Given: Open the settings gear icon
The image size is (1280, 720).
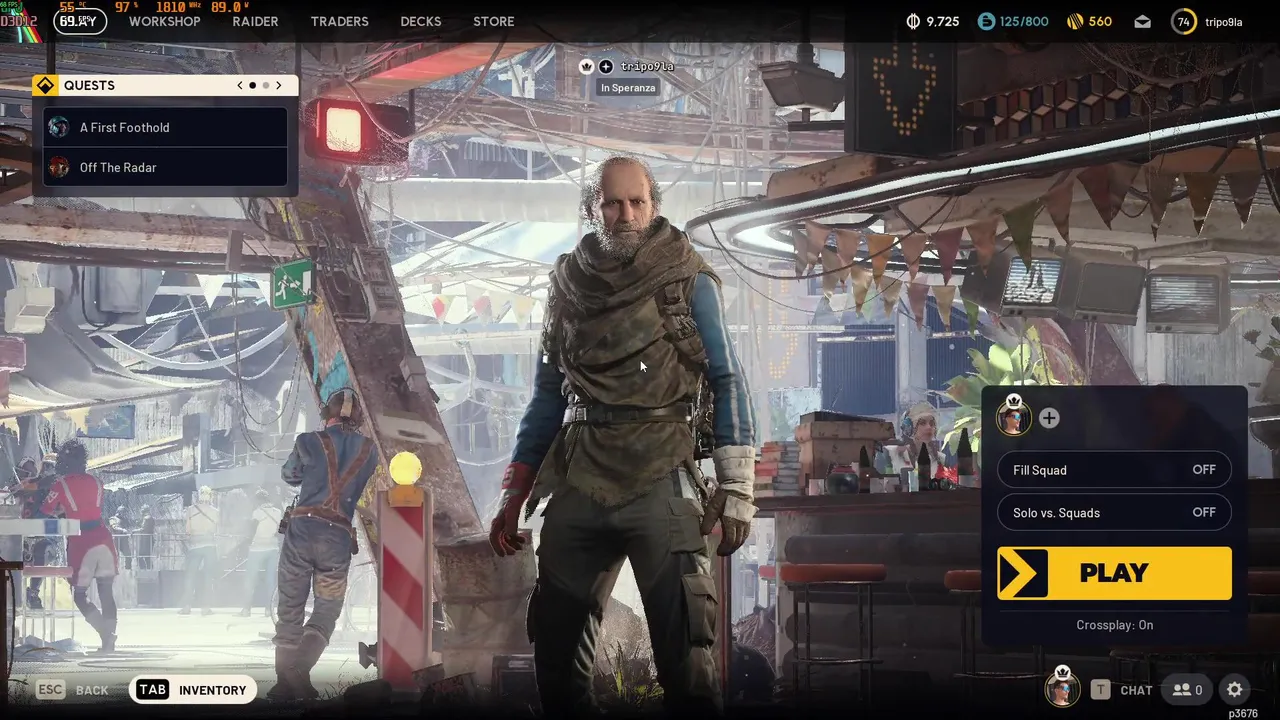Looking at the screenshot, I should coord(1235,690).
